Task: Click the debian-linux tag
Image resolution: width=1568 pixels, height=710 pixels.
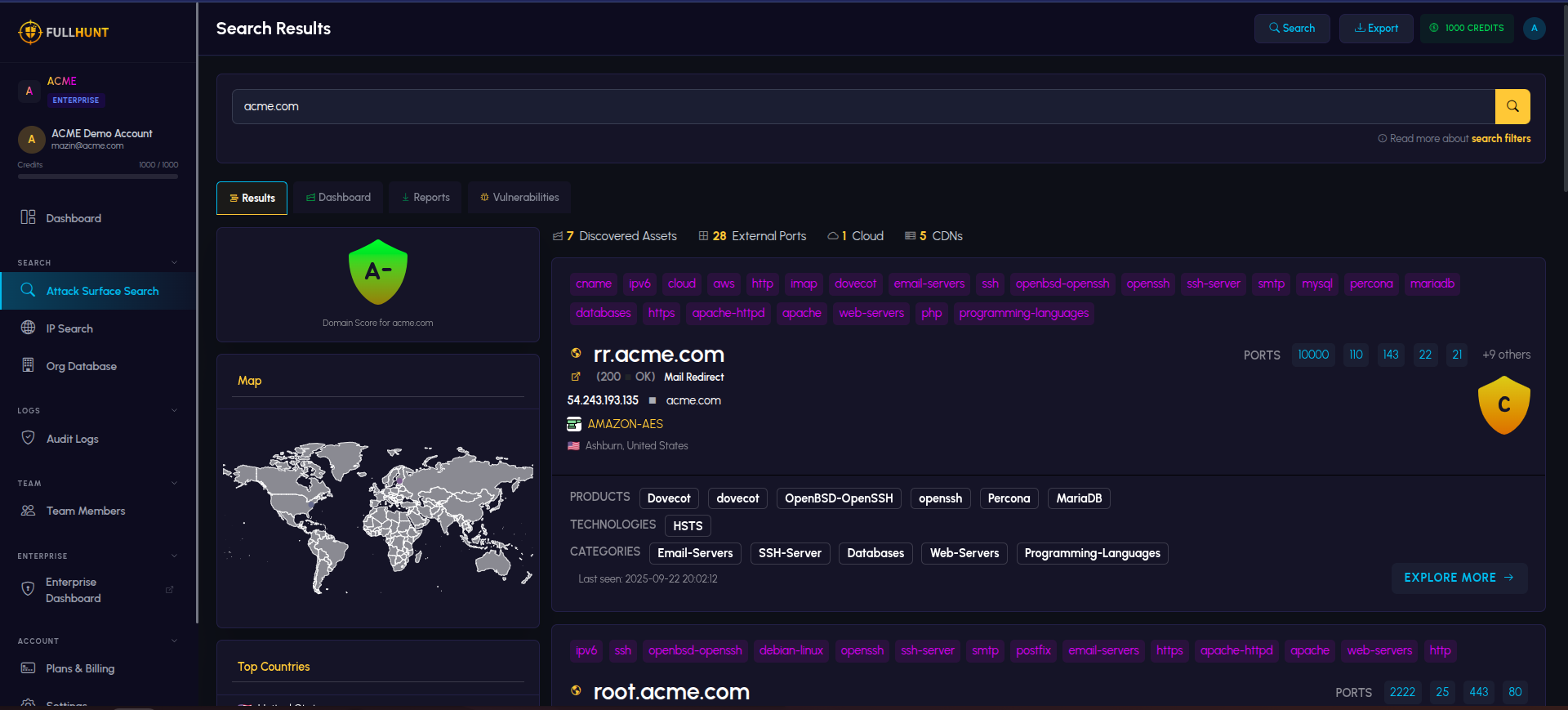Action: click(791, 650)
